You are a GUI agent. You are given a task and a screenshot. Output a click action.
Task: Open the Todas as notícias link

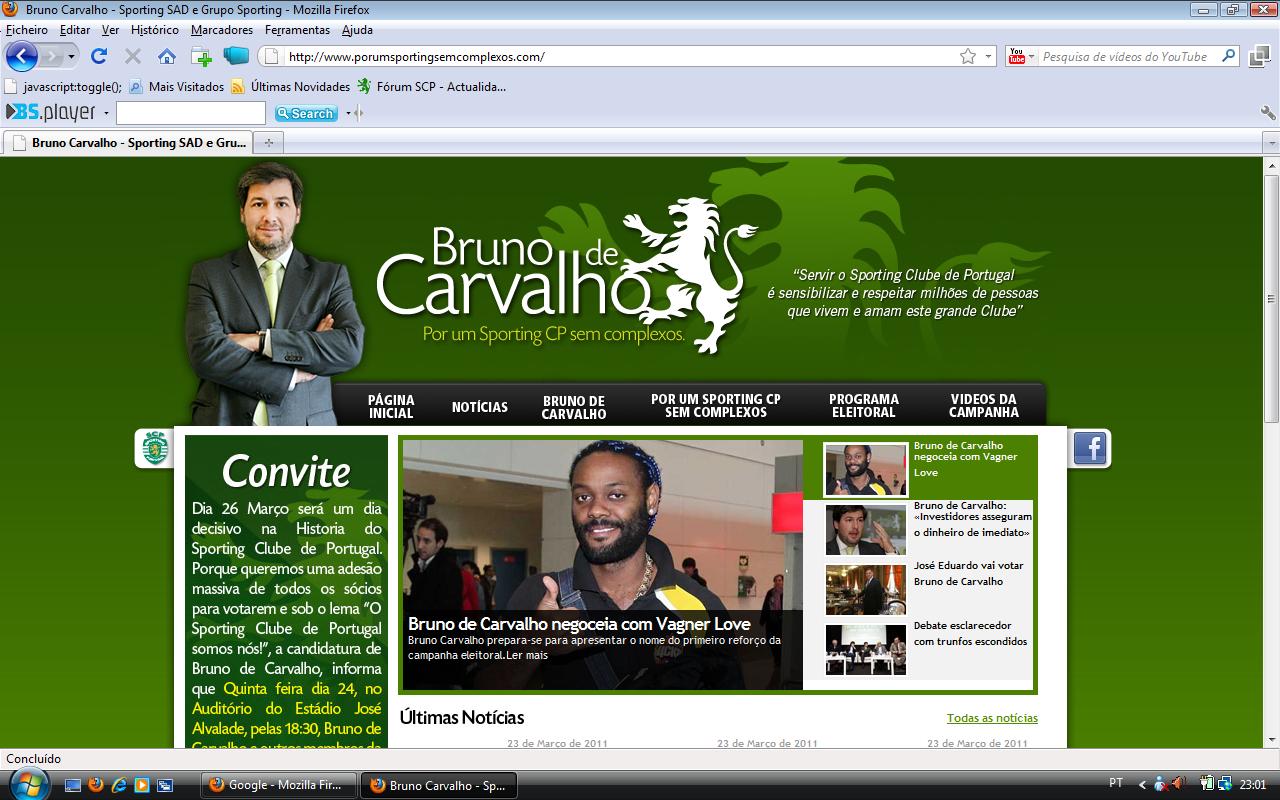pos(992,718)
